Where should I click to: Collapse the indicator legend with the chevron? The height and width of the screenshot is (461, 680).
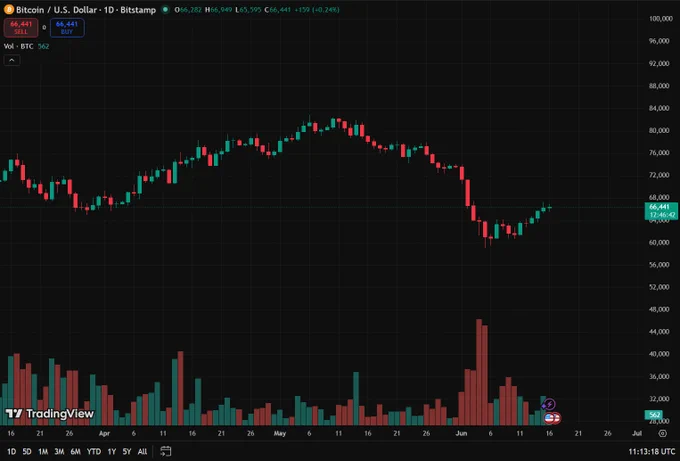[12, 60]
